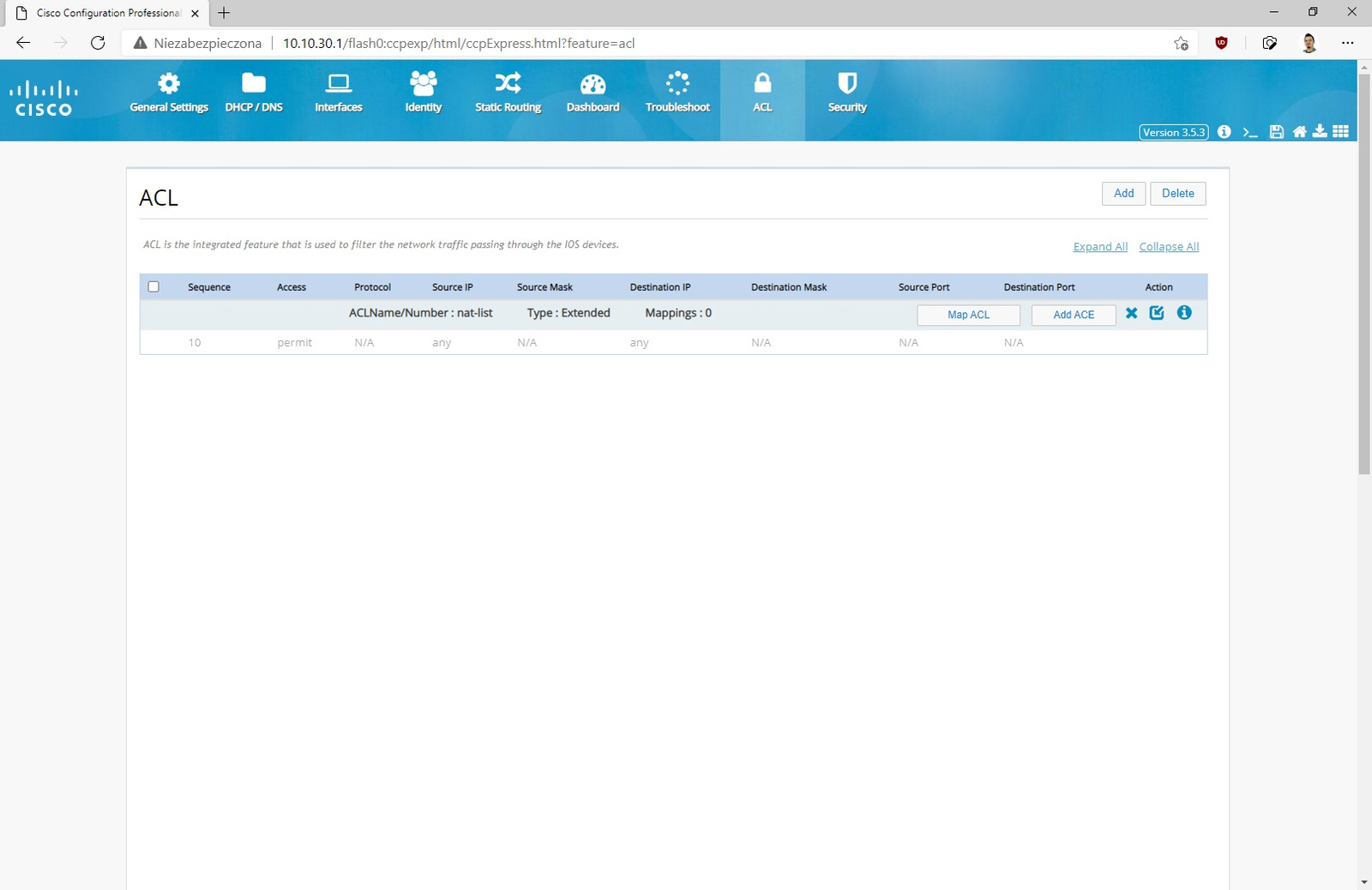Viewport: 1372px width, 890px height.
Task: Edit nat-list ACL with the pencil icon
Action: point(1157,313)
